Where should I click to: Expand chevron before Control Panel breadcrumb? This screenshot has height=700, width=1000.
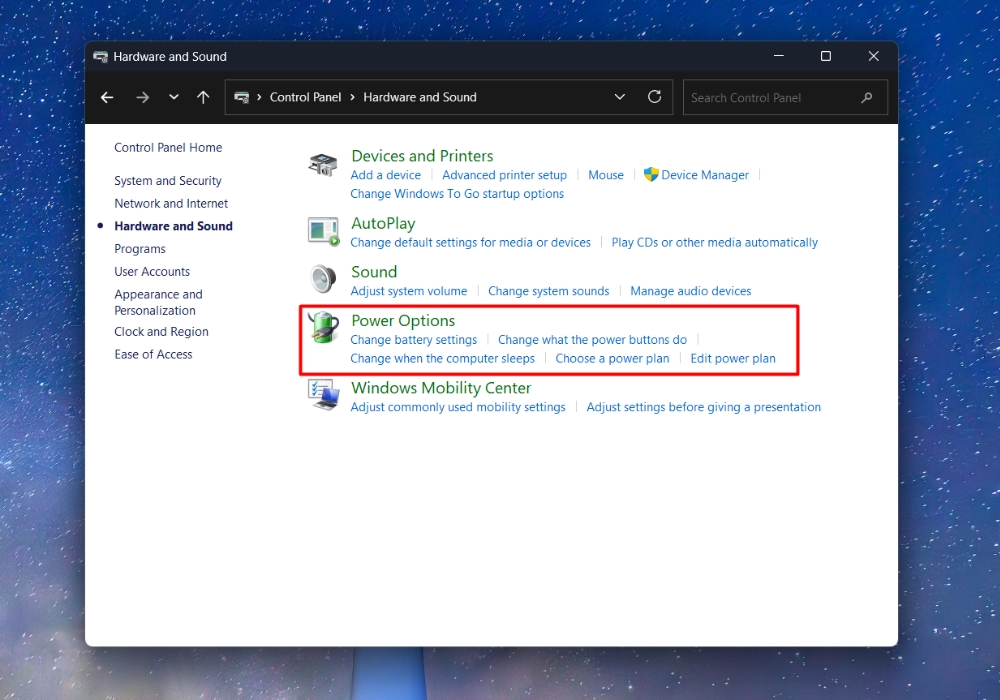[x=260, y=98]
